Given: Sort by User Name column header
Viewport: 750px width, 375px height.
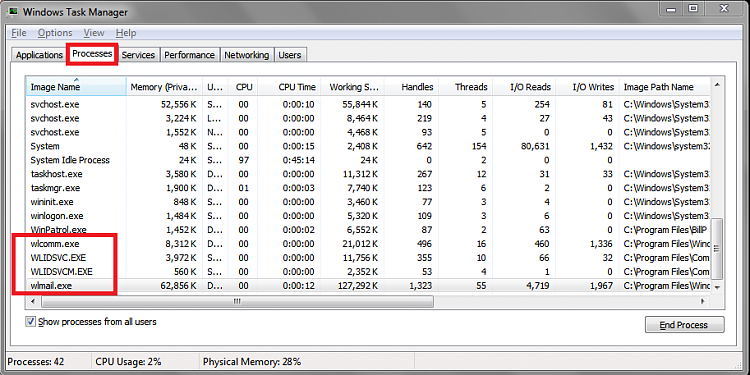Looking at the screenshot, I should tap(216, 87).
